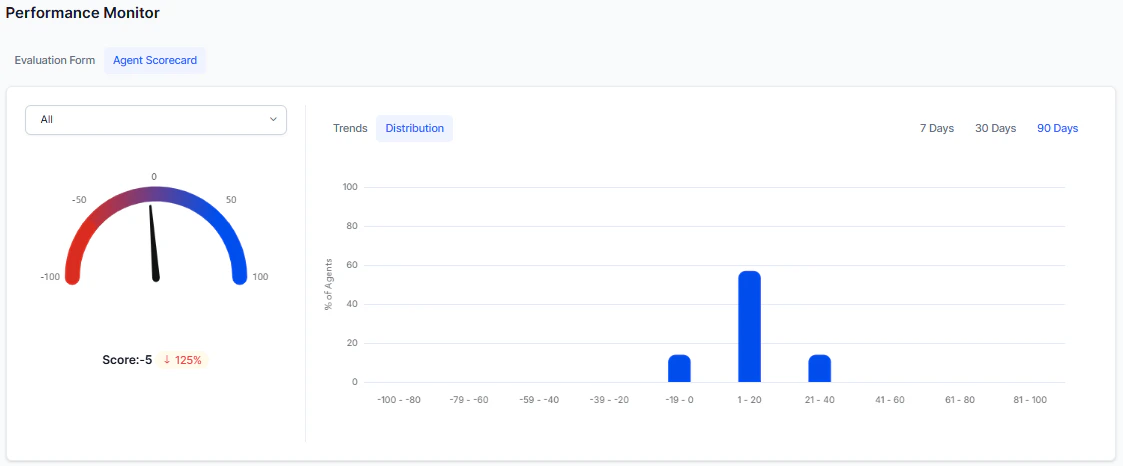Click the gauge's 50 label
Screen dimensions: 1123x466
click(x=231, y=200)
